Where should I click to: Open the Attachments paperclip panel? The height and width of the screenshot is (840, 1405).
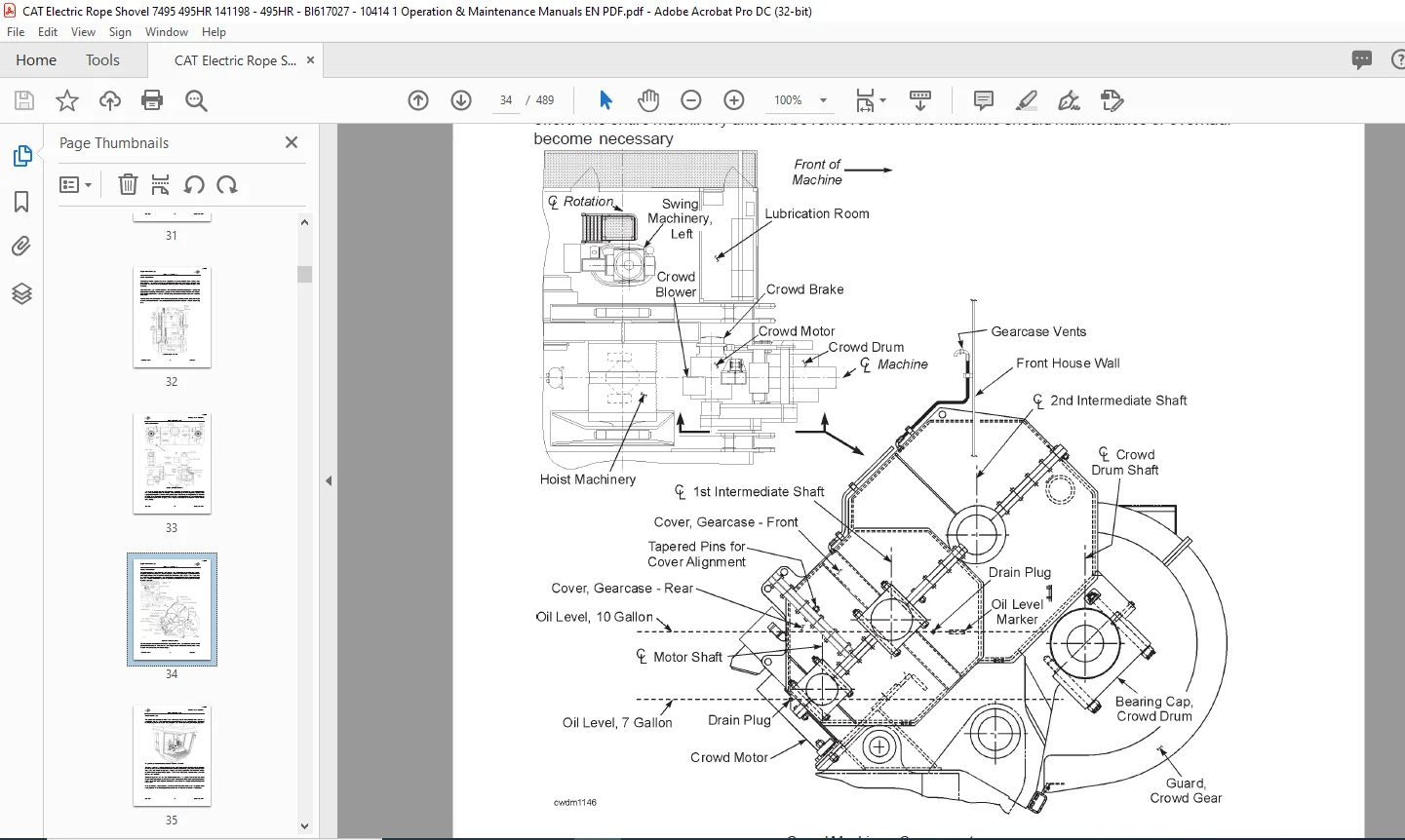(21, 247)
